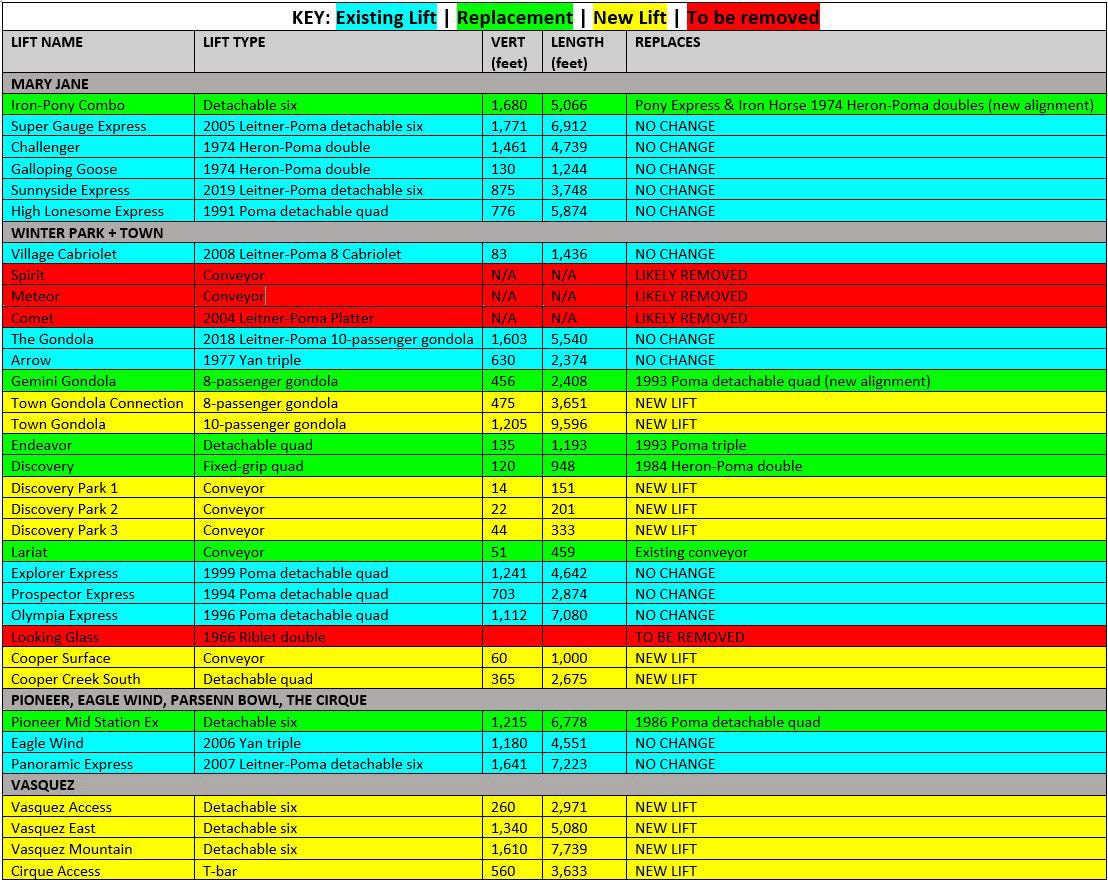Viewport: 1108px width, 880px height.
Task: Click '2004 Leitner-Poma Platter' cell
Action: 338,317
